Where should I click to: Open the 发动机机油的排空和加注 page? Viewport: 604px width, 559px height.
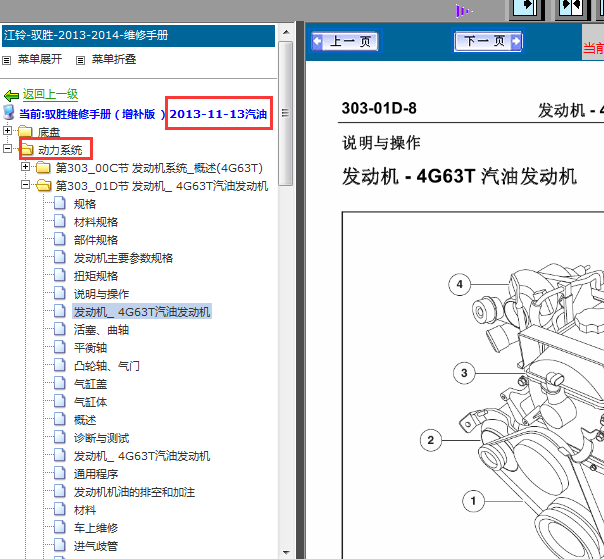coord(134,492)
